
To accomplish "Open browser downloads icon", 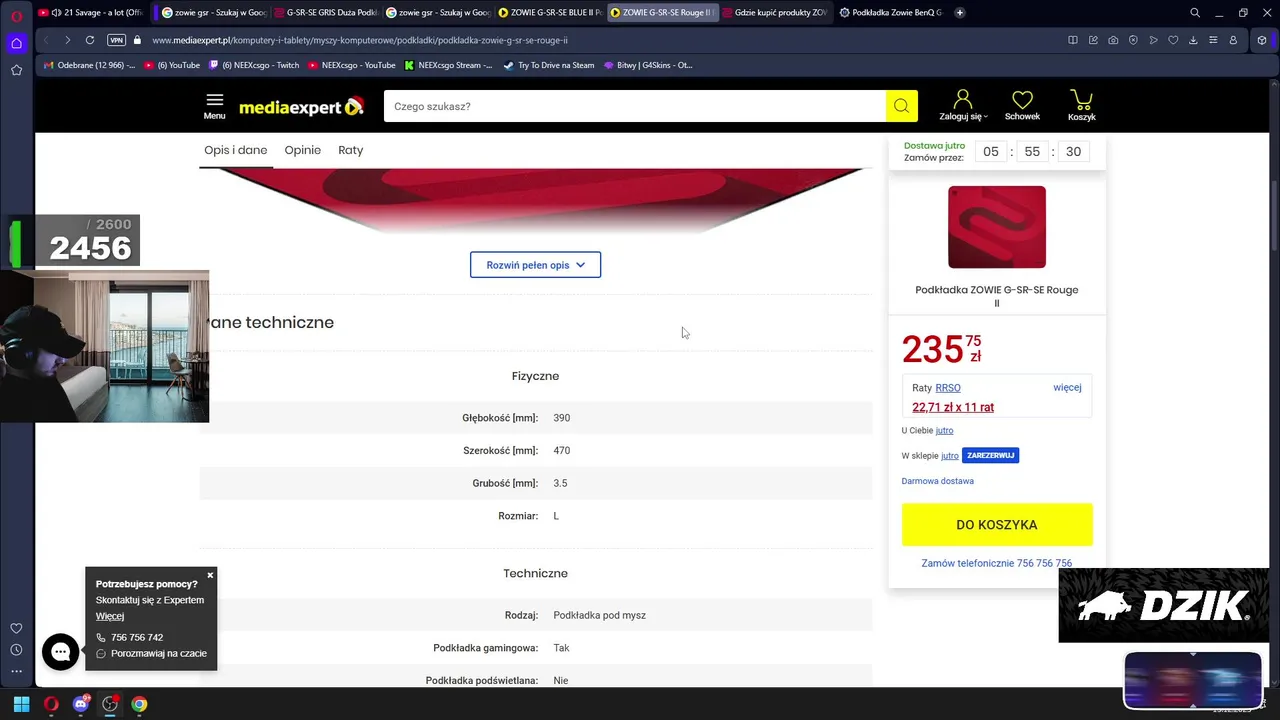I will tap(1193, 40).
